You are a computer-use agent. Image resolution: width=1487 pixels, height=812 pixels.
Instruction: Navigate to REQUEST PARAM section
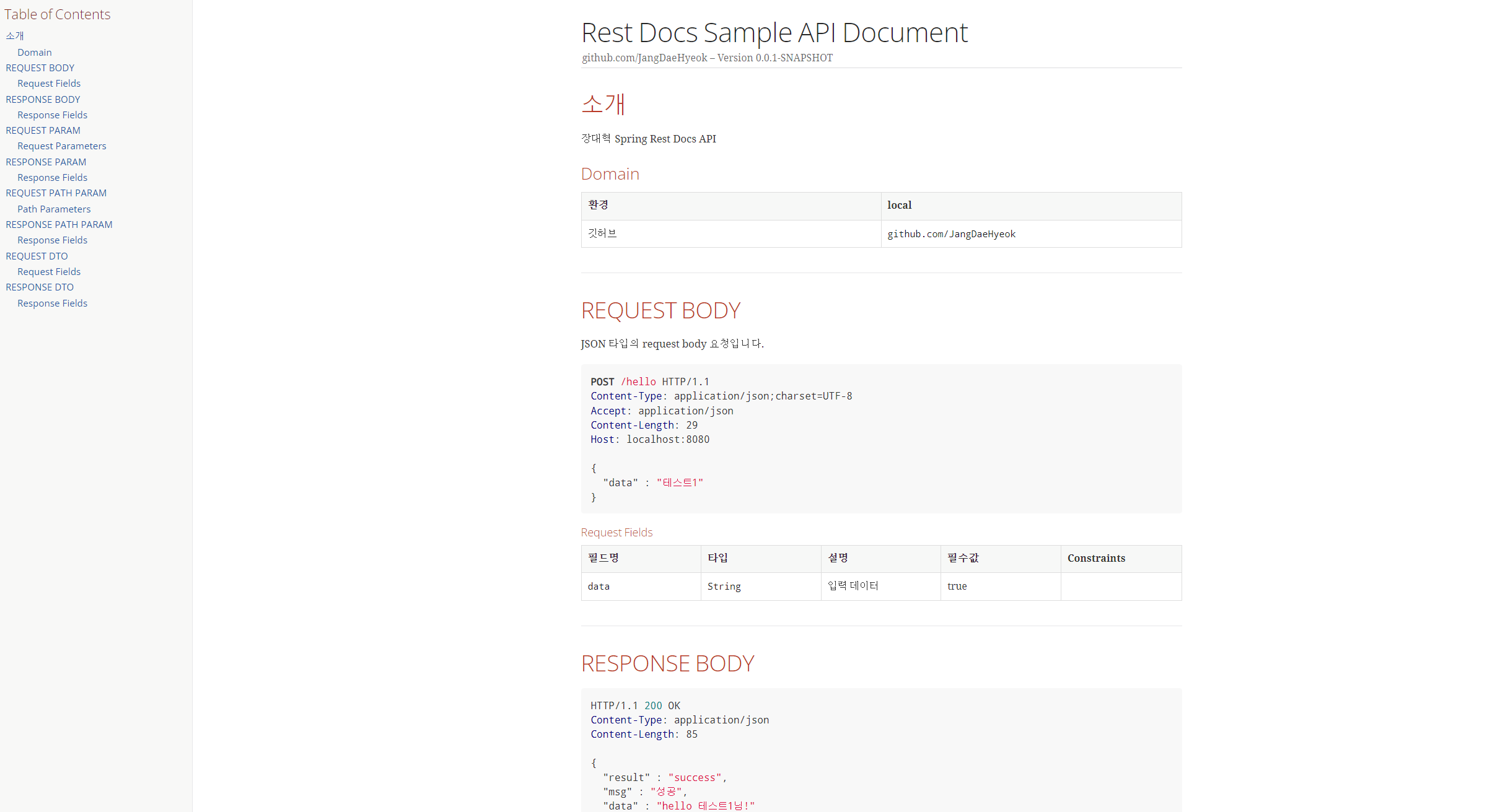click(x=43, y=130)
